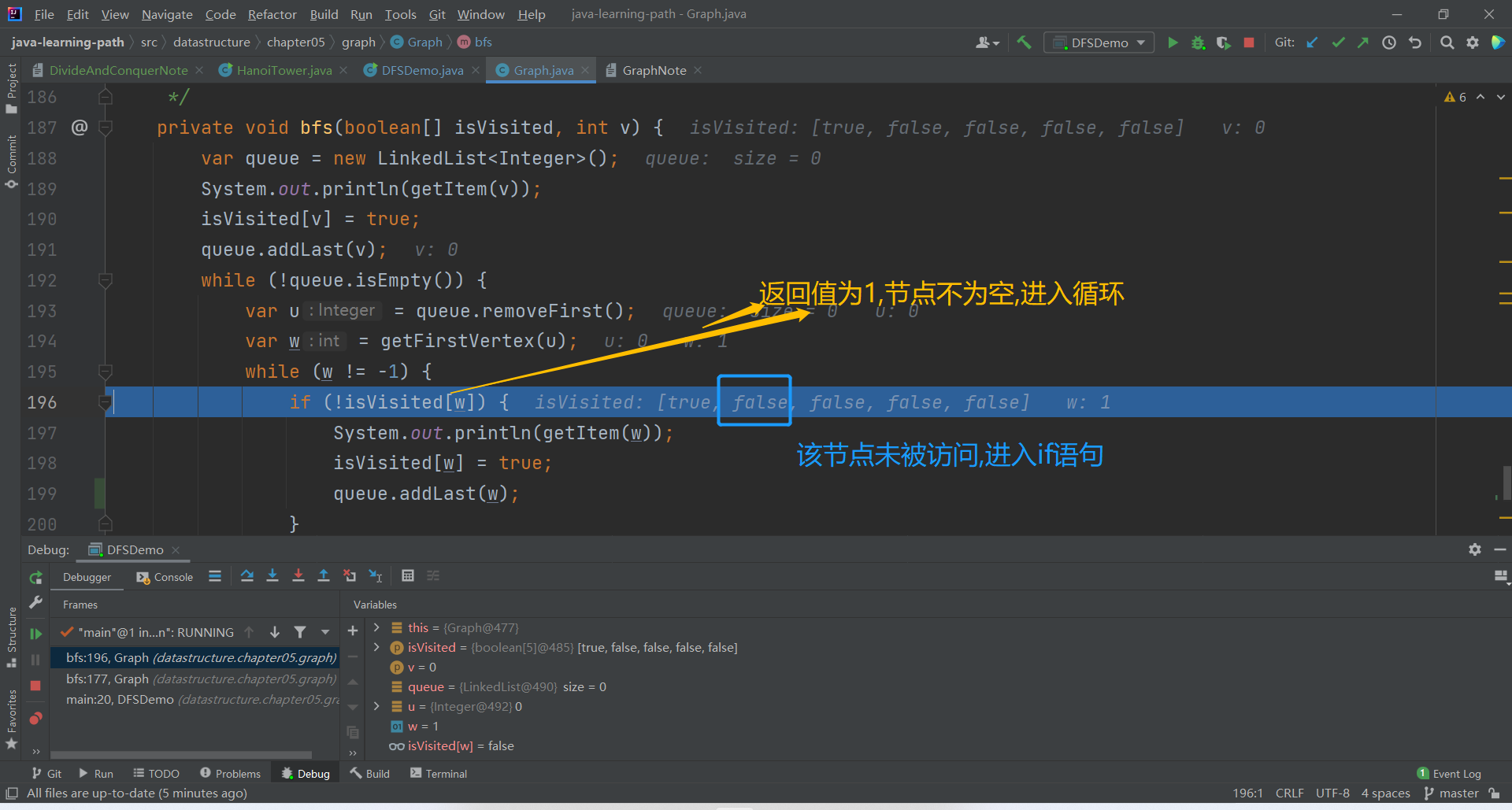Rollback changes with the undo arrow icon

[1415, 43]
